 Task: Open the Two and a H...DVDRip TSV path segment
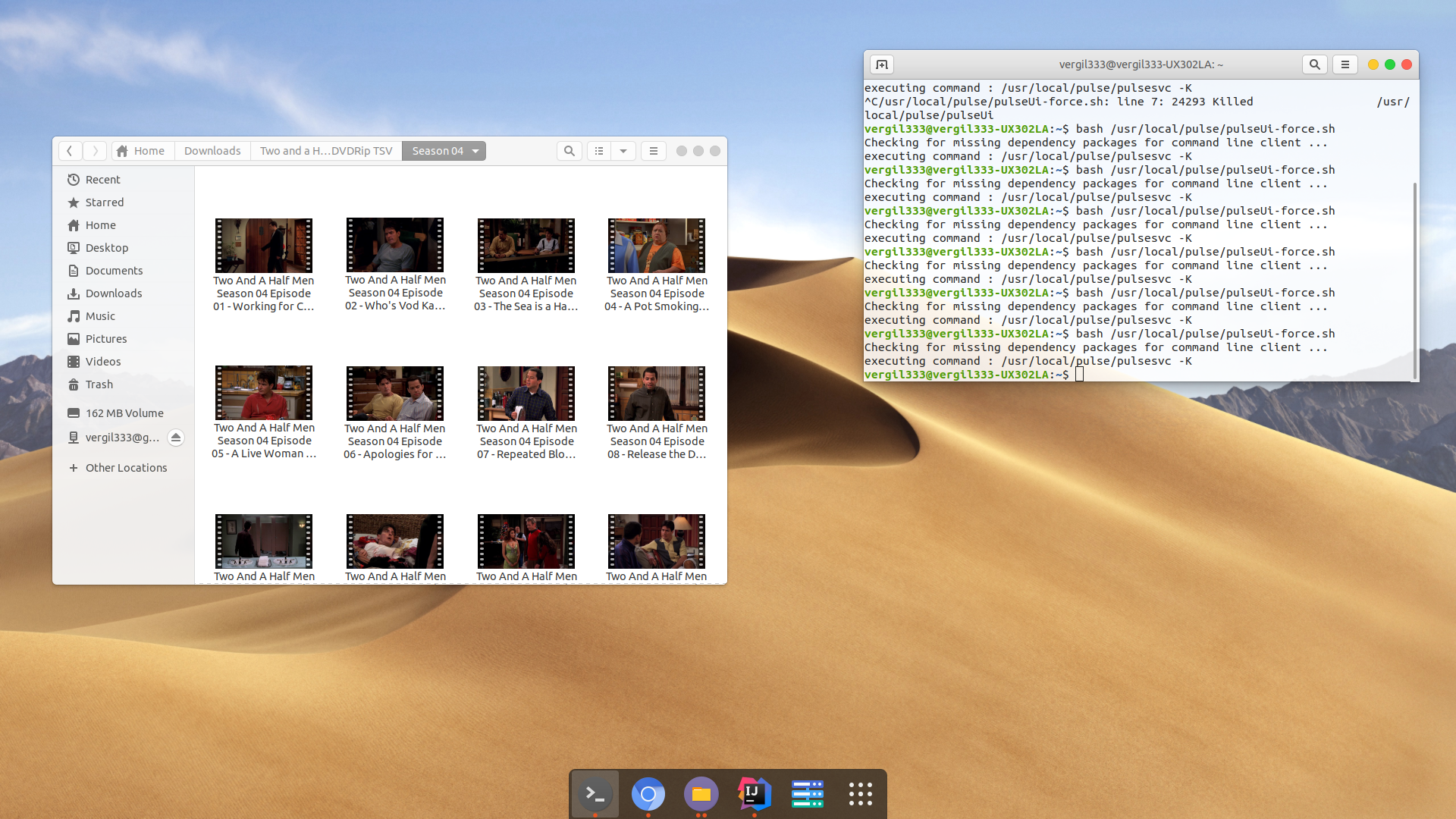[x=326, y=151]
